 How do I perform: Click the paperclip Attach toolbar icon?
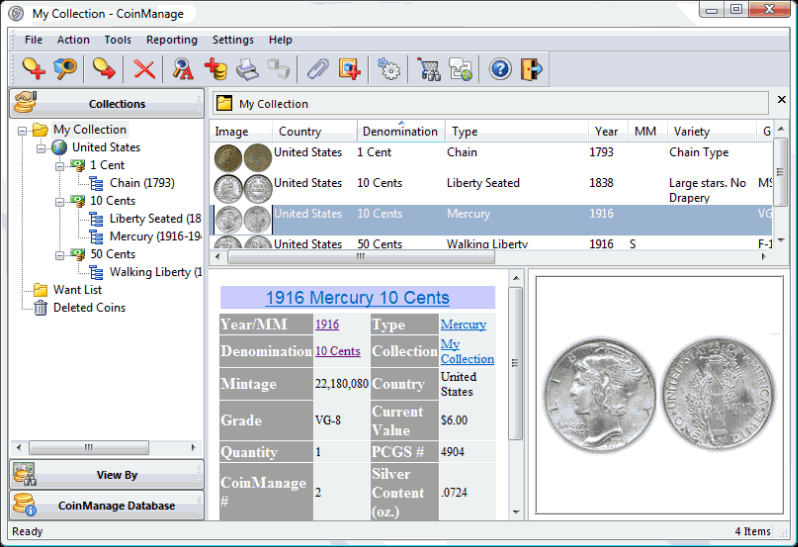(x=318, y=69)
